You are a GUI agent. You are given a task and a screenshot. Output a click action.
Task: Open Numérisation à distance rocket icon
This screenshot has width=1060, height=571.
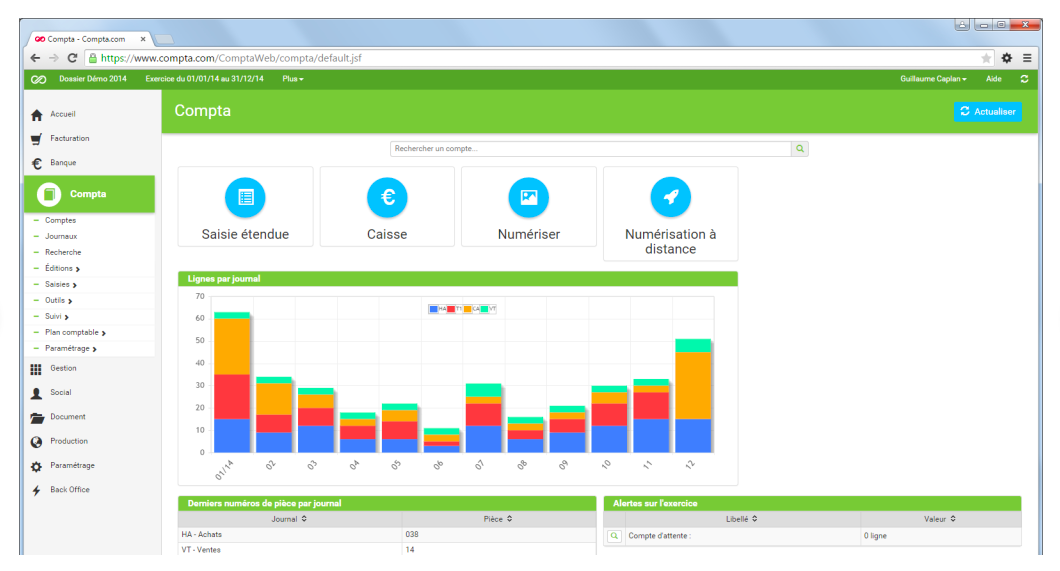(x=671, y=197)
